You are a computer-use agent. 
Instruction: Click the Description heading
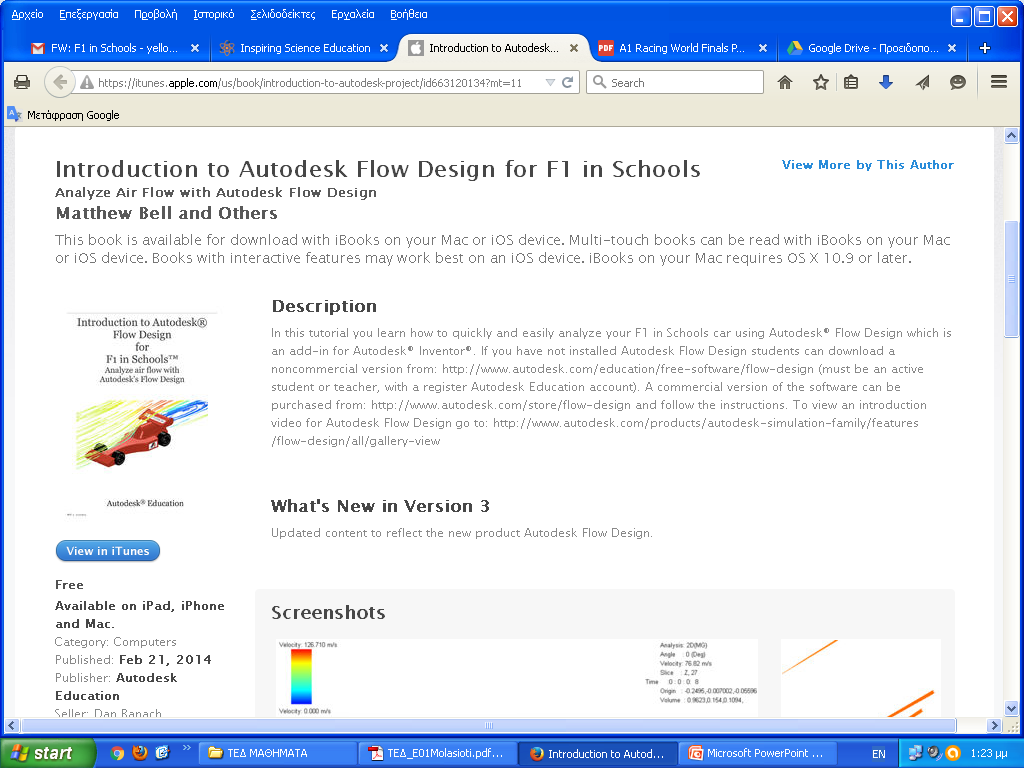(x=324, y=306)
